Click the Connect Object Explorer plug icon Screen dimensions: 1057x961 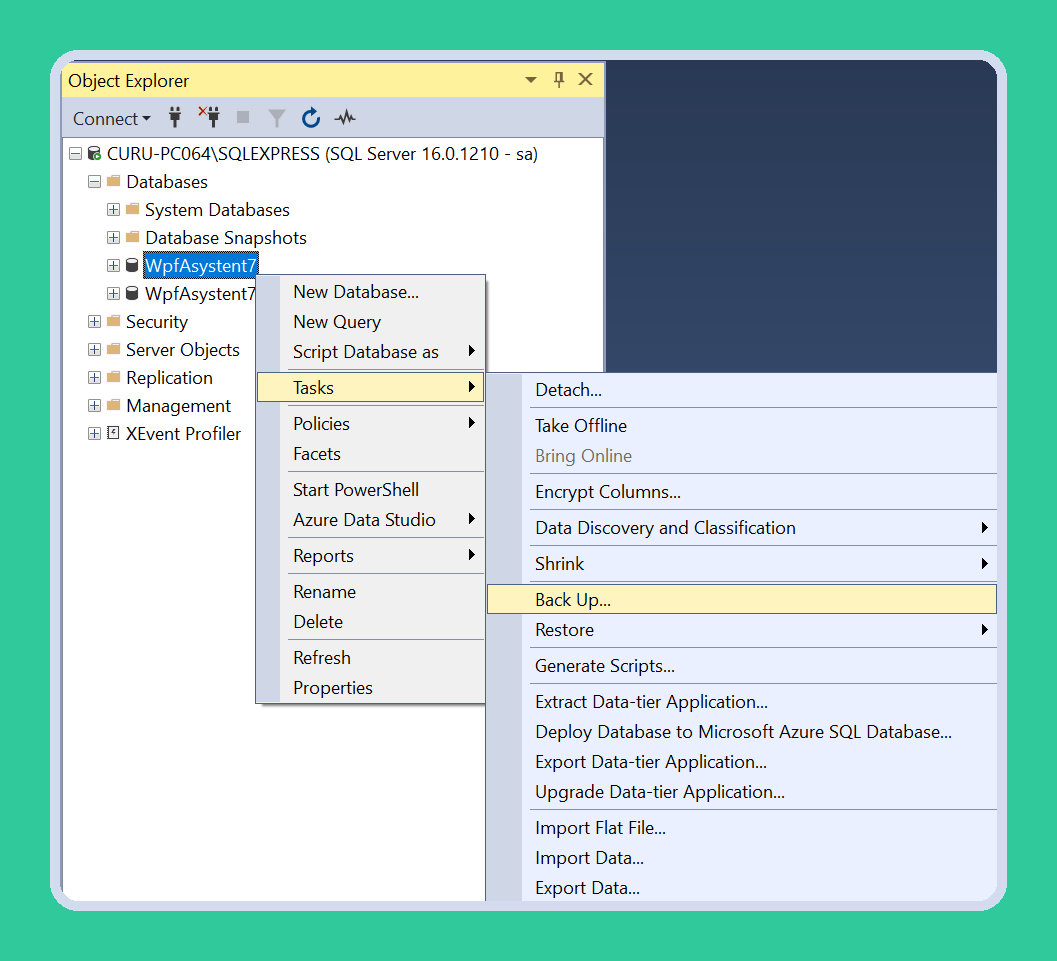click(x=175, y=118)
